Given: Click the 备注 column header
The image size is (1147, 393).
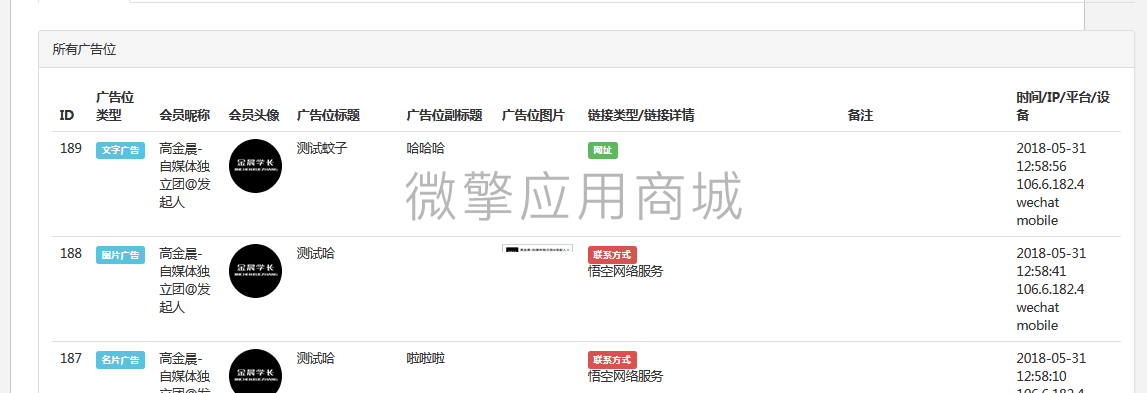Looking at the screenshot, I should tap(860, 116).
